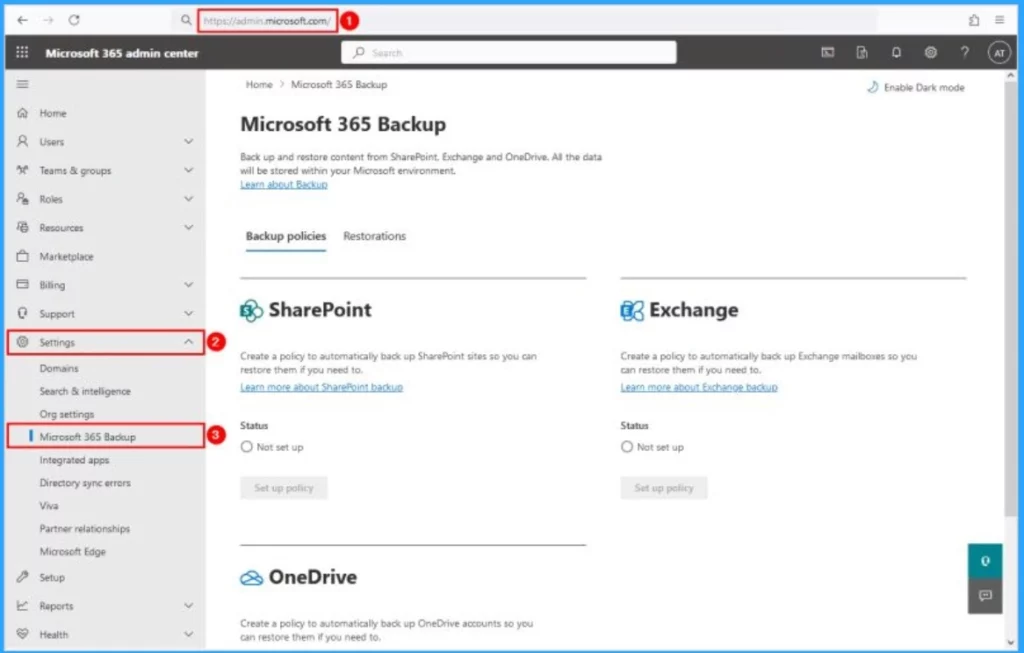Select the Exchange Not set up radio
Image resolution: width=1024 pixels, height=653 pixels.
pos(627,447)
